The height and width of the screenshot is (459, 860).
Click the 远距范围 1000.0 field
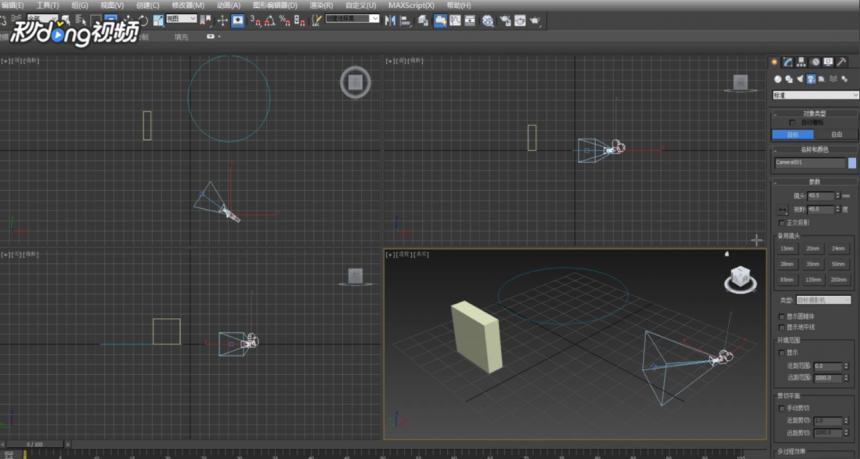coord(828,378)
